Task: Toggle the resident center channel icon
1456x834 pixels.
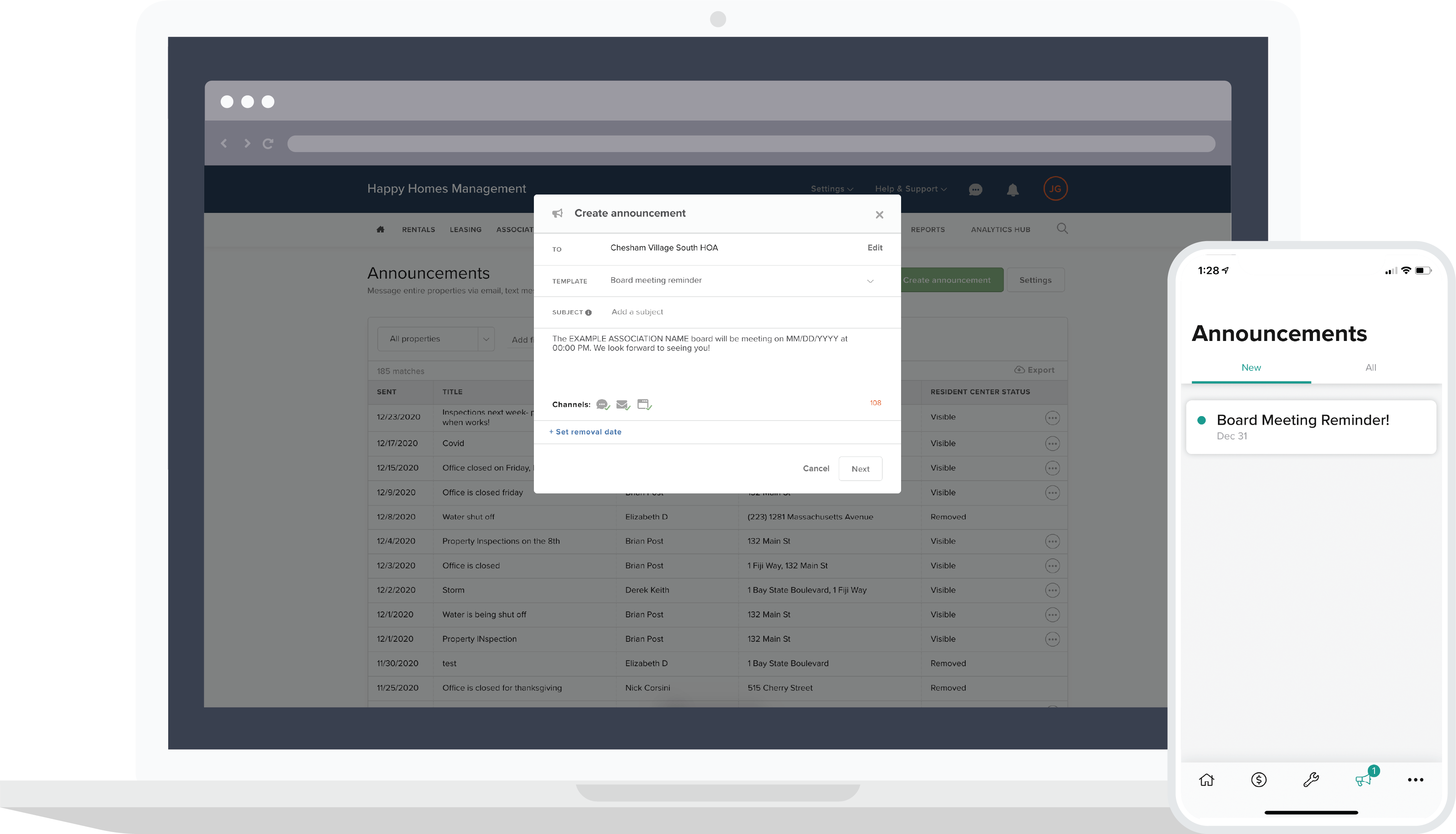Action: pos(644,404)
